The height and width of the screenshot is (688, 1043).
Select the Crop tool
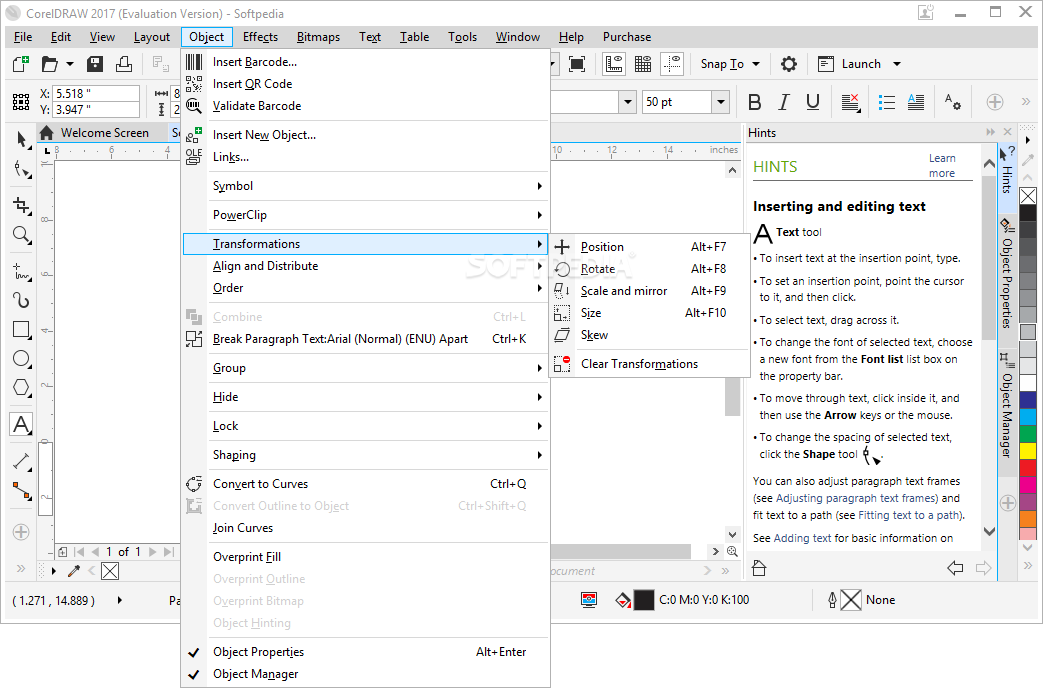pyautogui.click(x=22, y=206)
